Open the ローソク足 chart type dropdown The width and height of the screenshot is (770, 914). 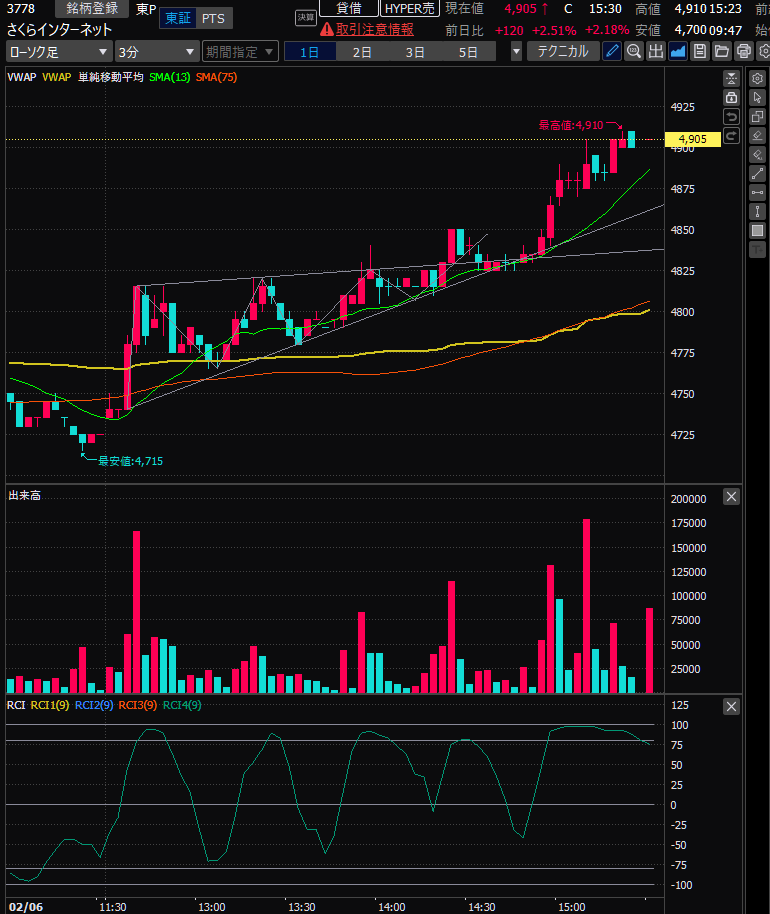(58, 51)
